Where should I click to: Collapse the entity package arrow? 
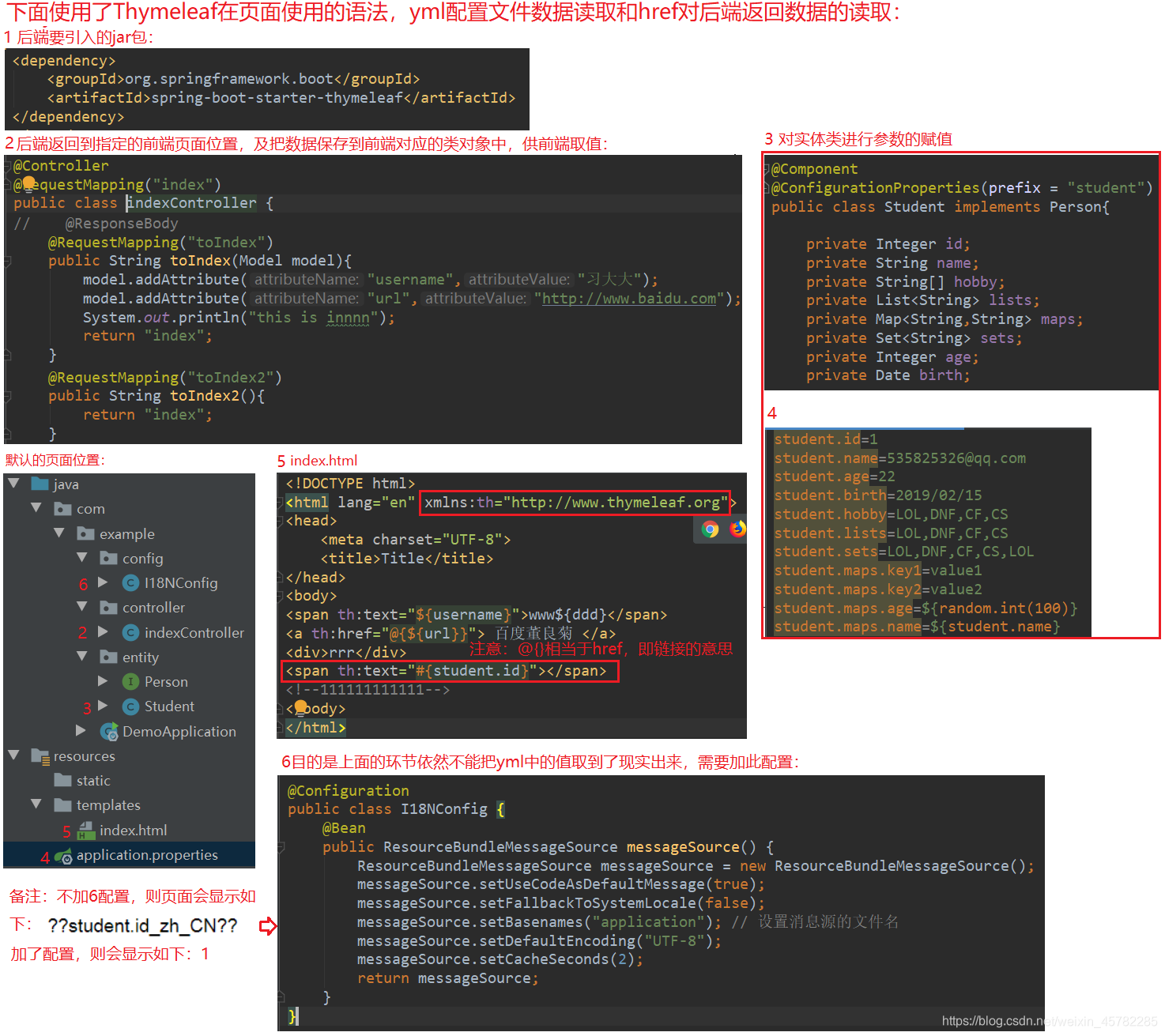pos(82,656)
